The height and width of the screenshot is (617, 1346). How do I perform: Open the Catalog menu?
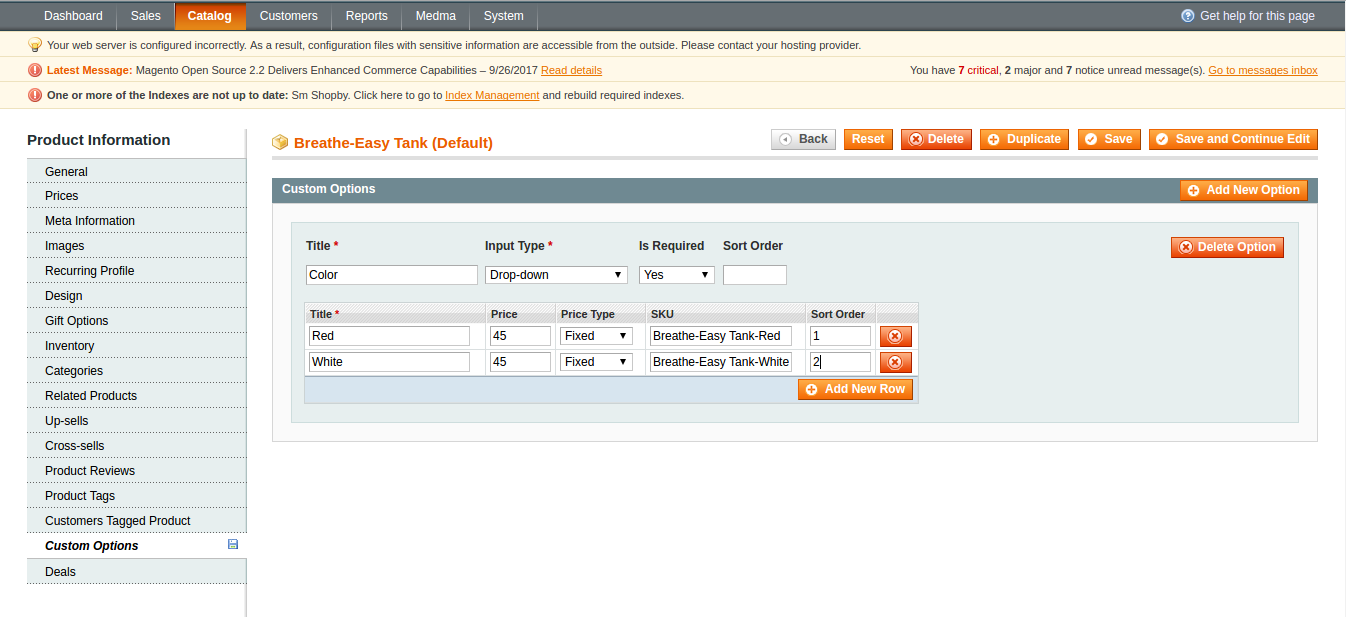click(x=209, y=16)
